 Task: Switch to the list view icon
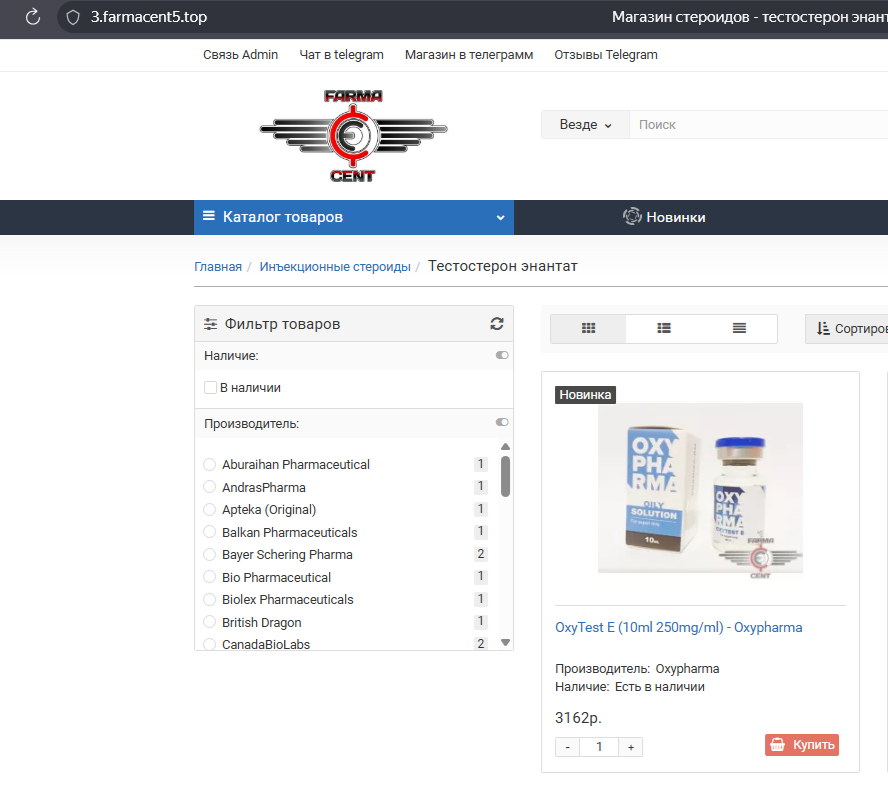(x=663, y=328)
